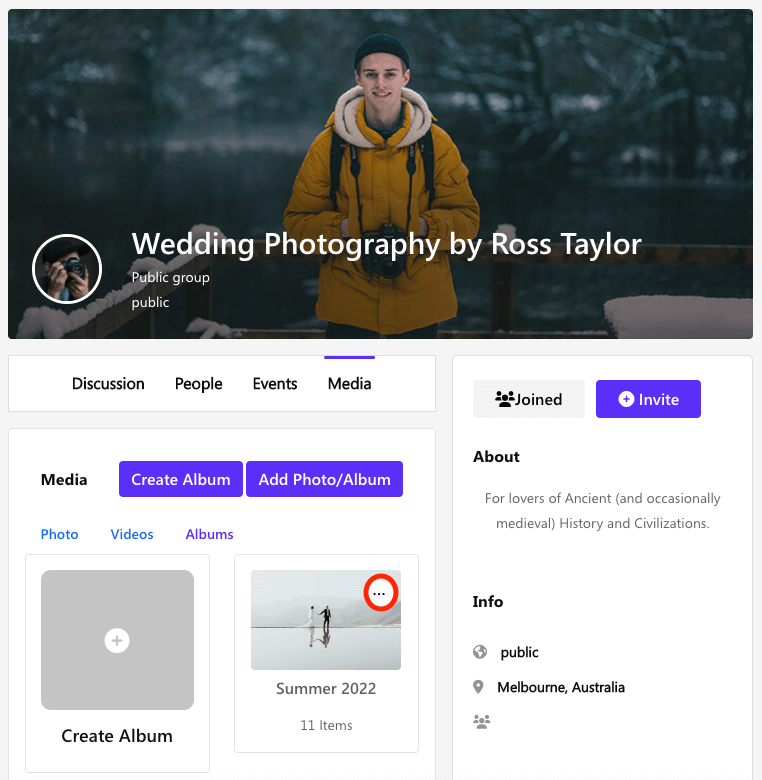Select the Media tab
This screenshot has height=780, width=762.
tap(349, 383)
